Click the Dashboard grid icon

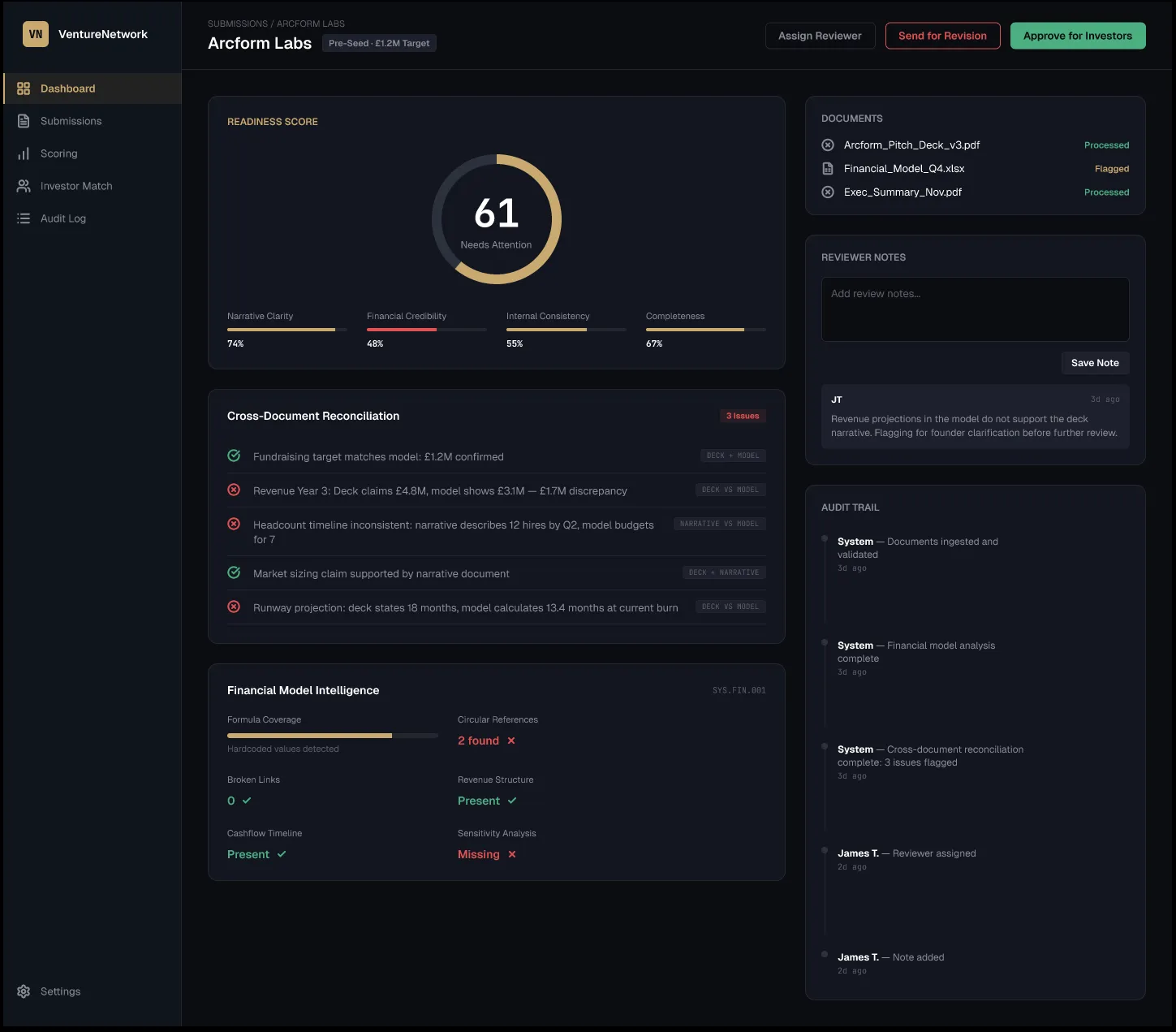point(24,89)
